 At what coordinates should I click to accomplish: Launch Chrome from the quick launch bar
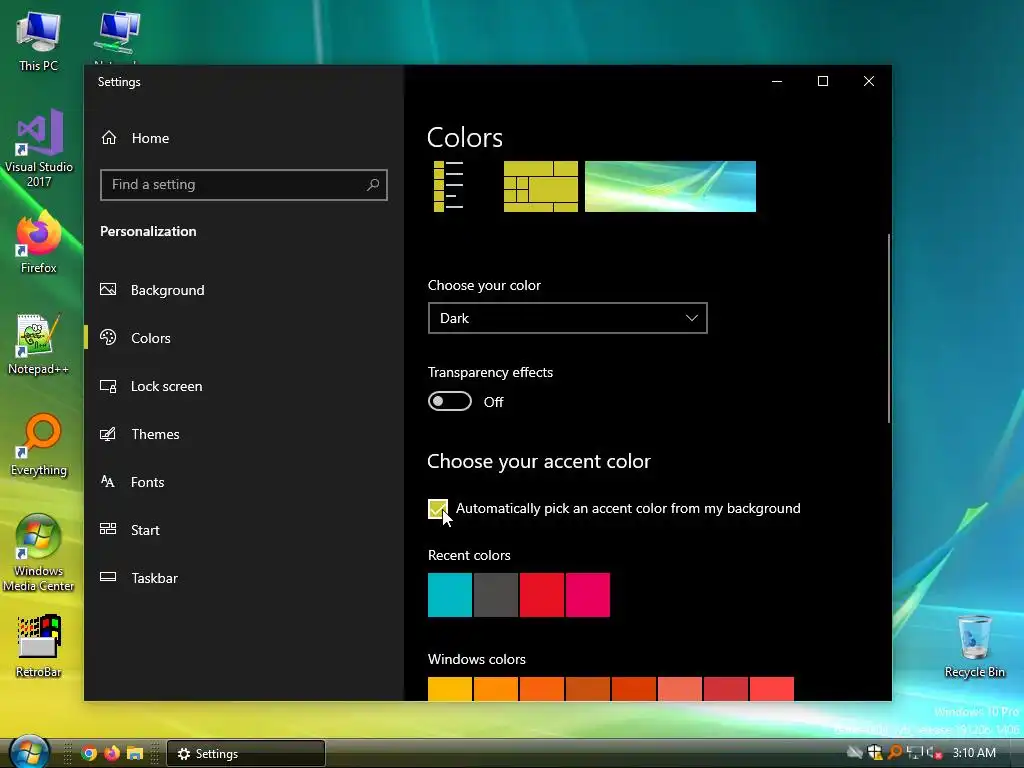(x=89, y=753)
